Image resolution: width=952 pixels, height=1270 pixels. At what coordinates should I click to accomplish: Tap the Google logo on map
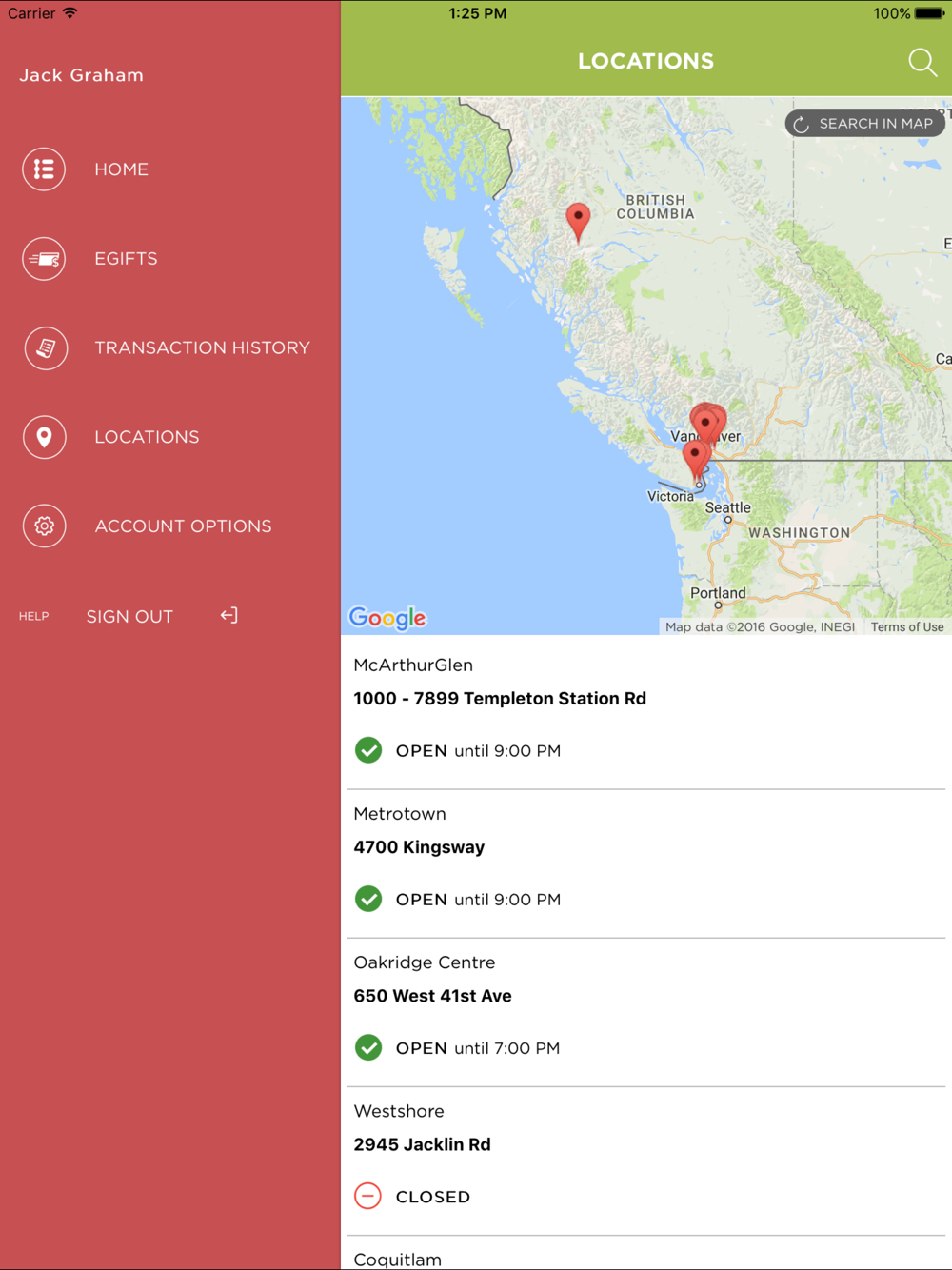click(387, 618)
